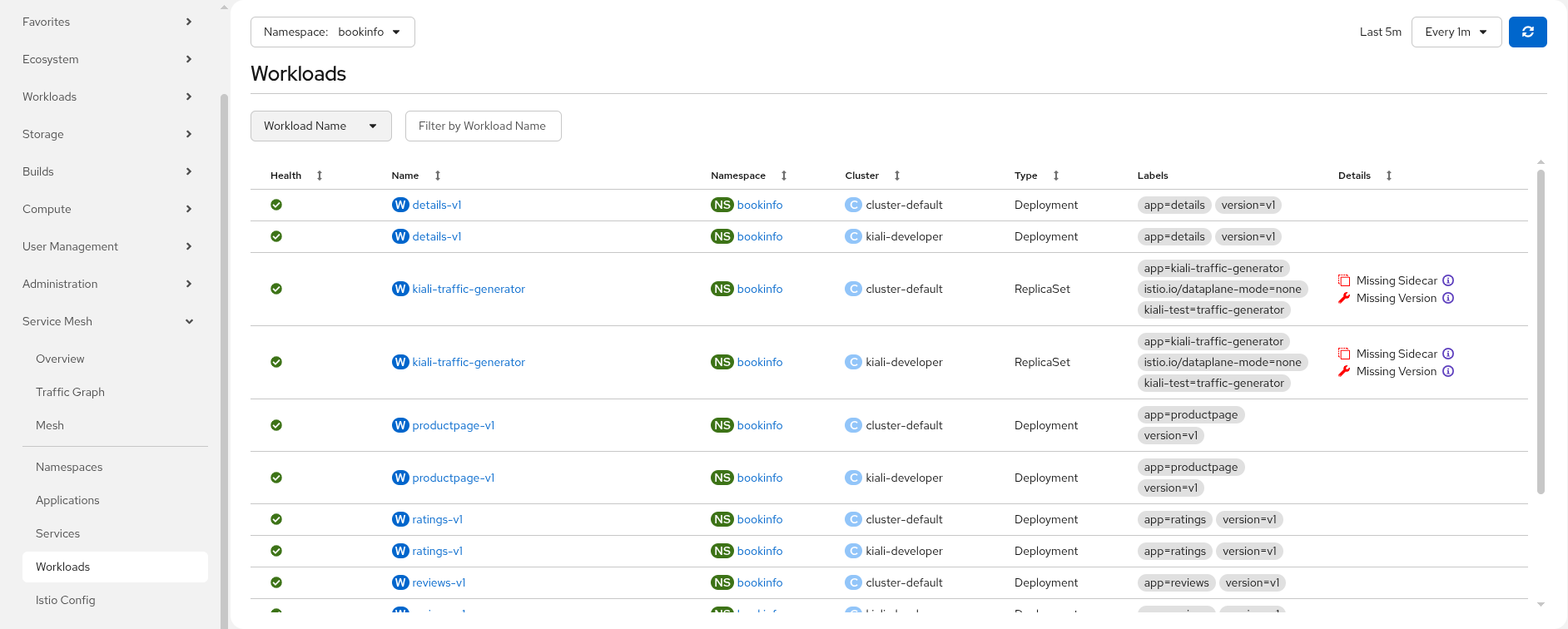1568x629 pixels.
Task: Click NS badge in details-v1 cluster-default row
Action: [722, 205]
